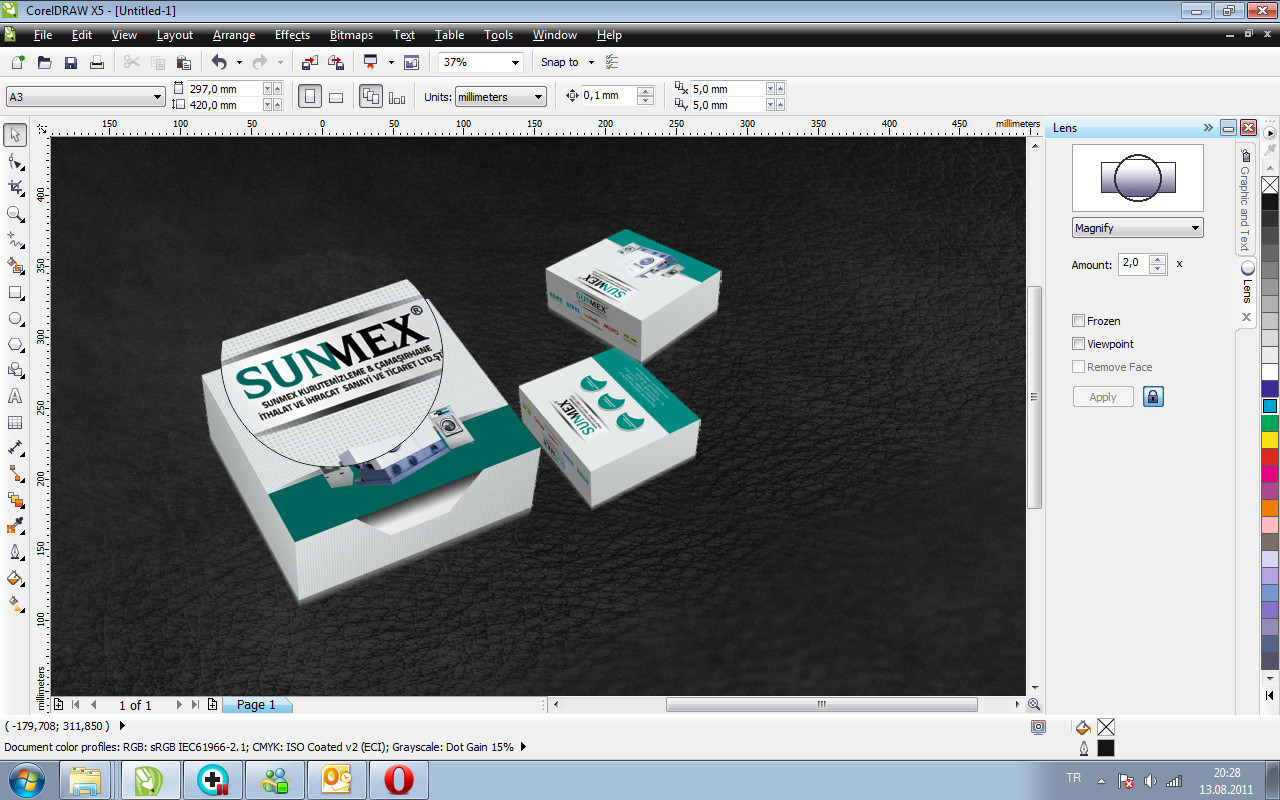Select the Ellipse tool
Viewport: 1280px width, 800px height.
pos(15,318)
